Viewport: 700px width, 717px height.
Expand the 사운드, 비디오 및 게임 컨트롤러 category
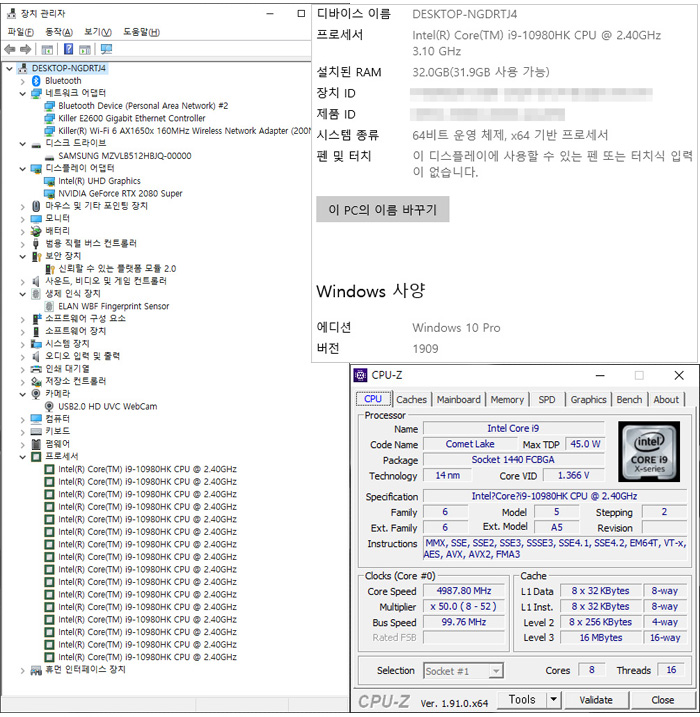22,282
